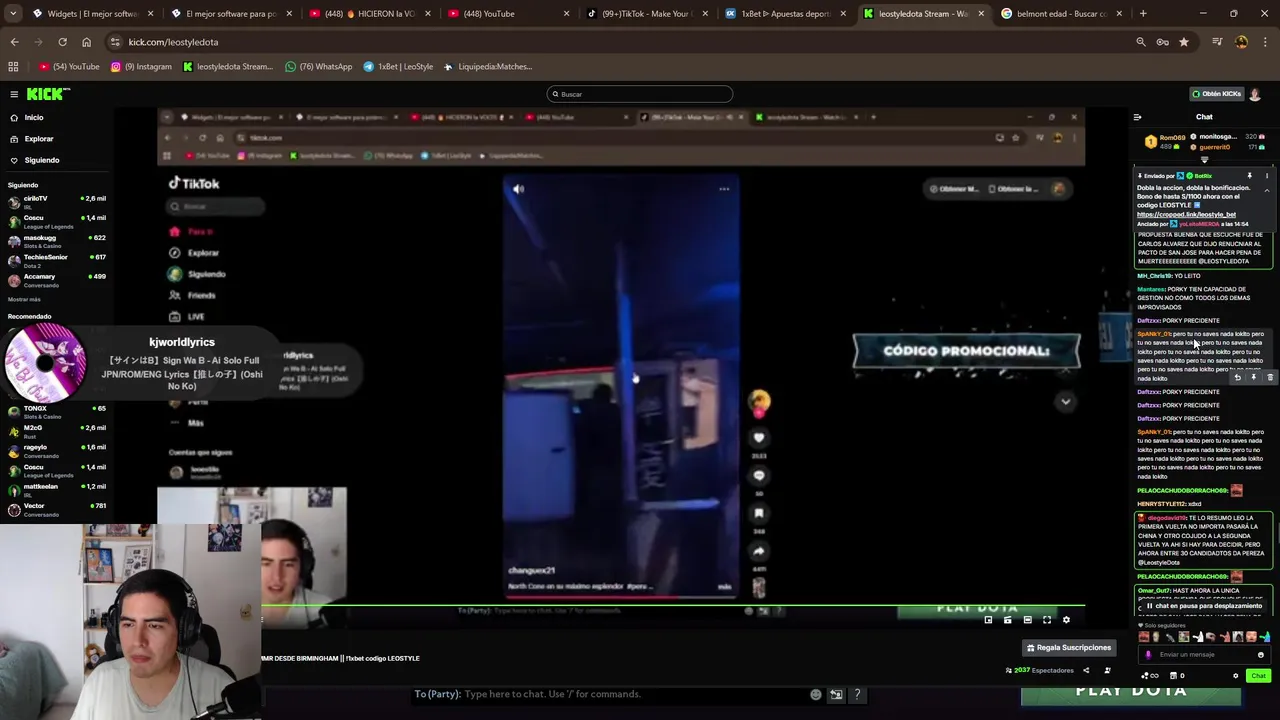
Task: Open the user profile avatar menu
Action: pos(1255,94)
